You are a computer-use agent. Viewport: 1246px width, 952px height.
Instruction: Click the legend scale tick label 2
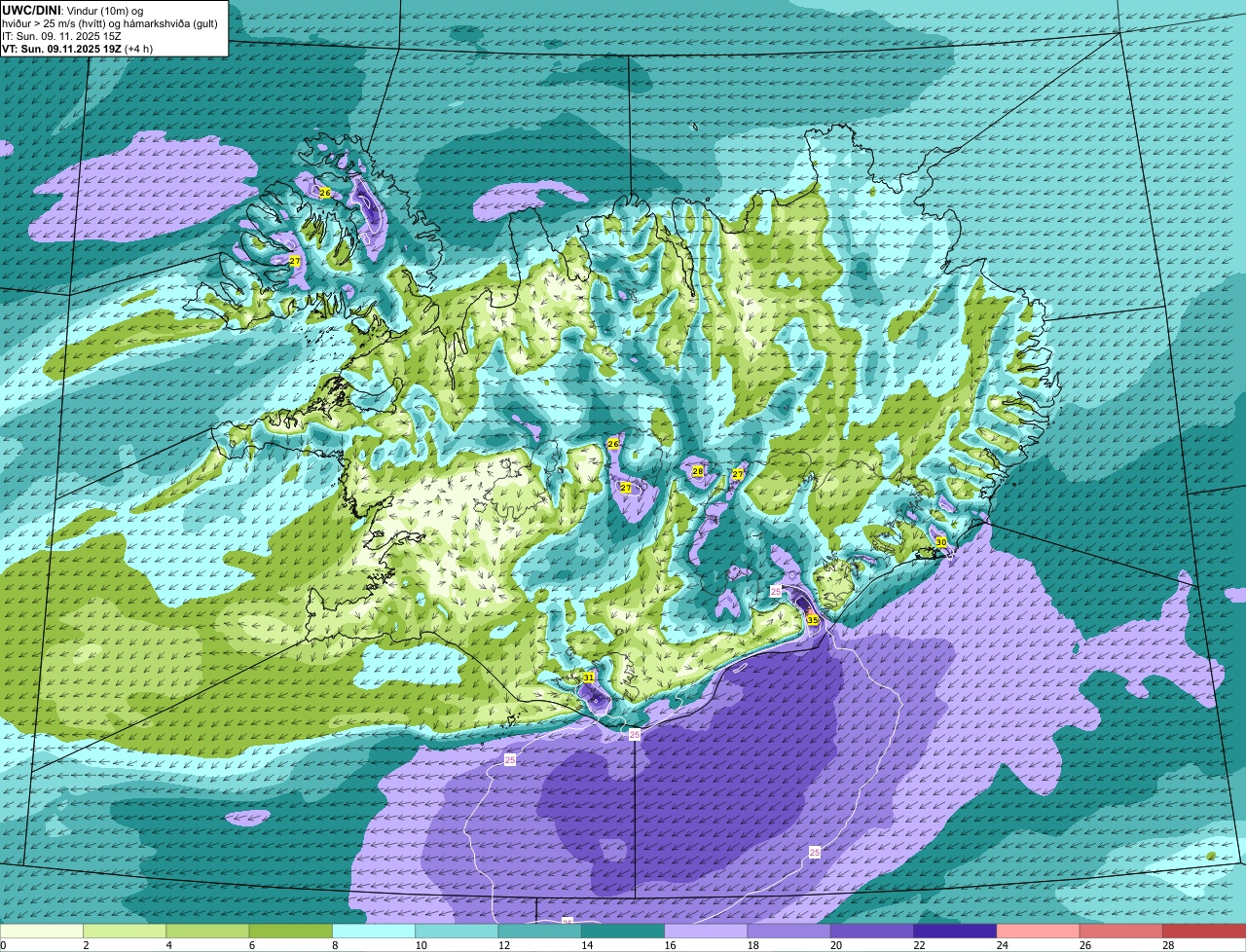(x=86, y=944)
